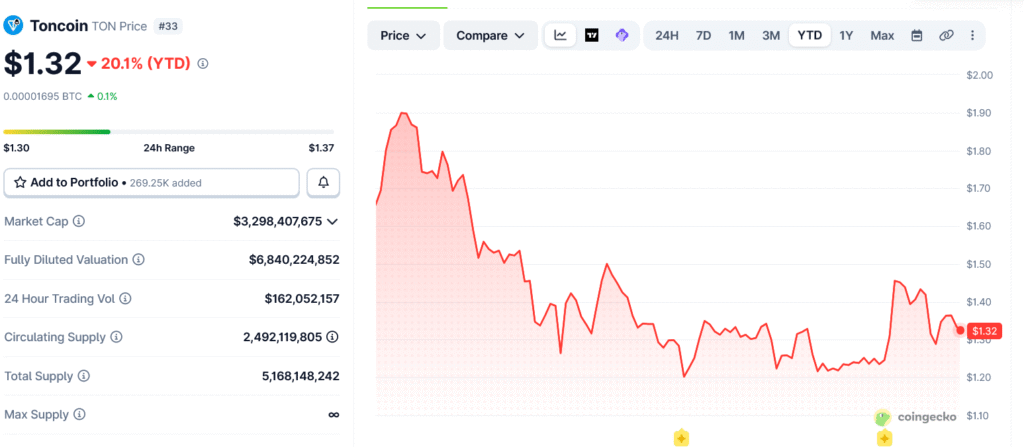Copy chart link icon
The image size is (1024, 447).
pyautogui.click(x=946, y=35)
